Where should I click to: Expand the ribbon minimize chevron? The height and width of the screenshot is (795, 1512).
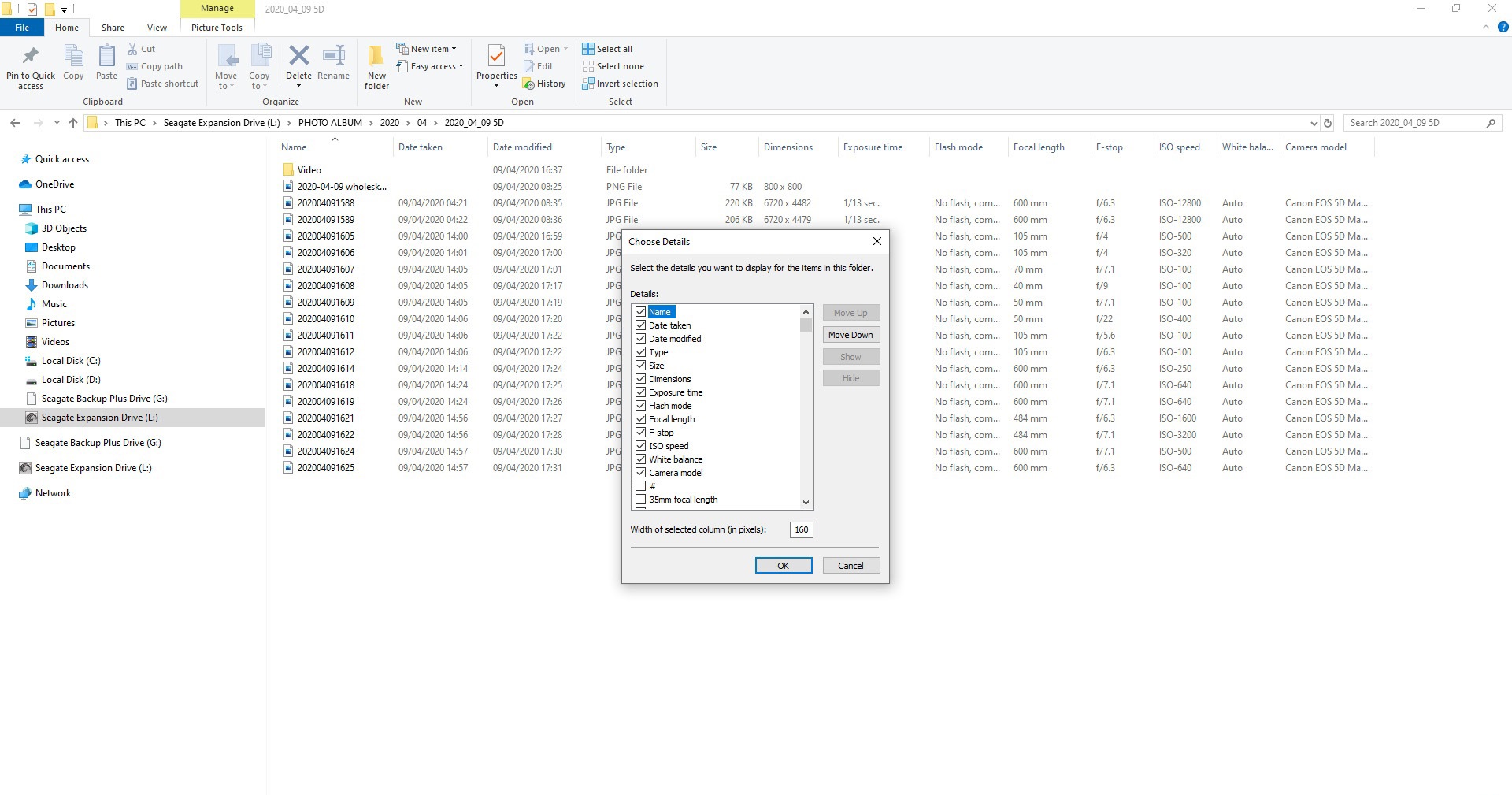(x=1486, y=27)
